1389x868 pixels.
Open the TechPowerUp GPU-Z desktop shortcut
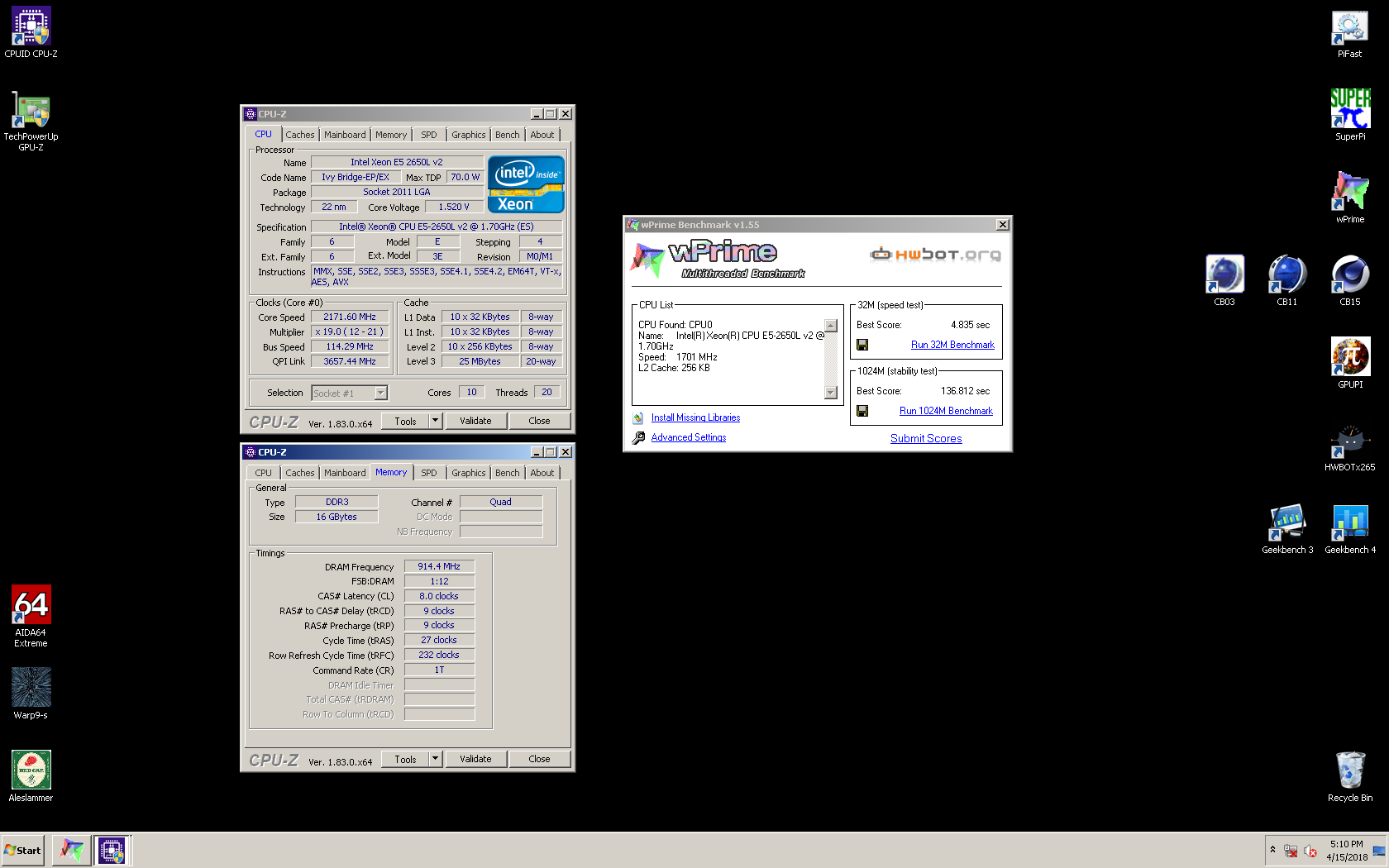click(31, 121)
